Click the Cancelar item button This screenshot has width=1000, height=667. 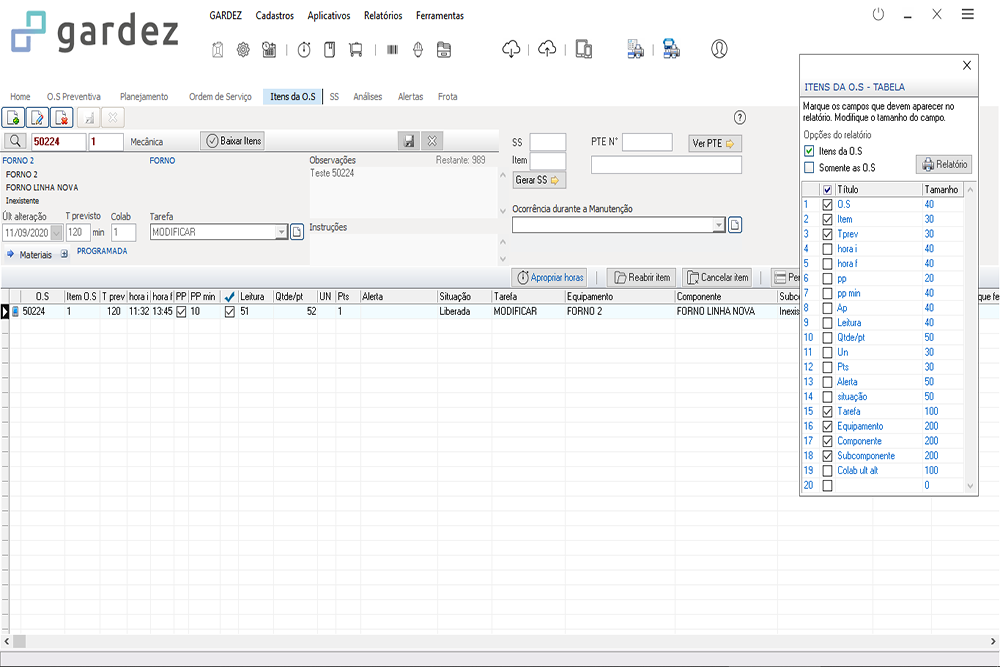[717, 277]
